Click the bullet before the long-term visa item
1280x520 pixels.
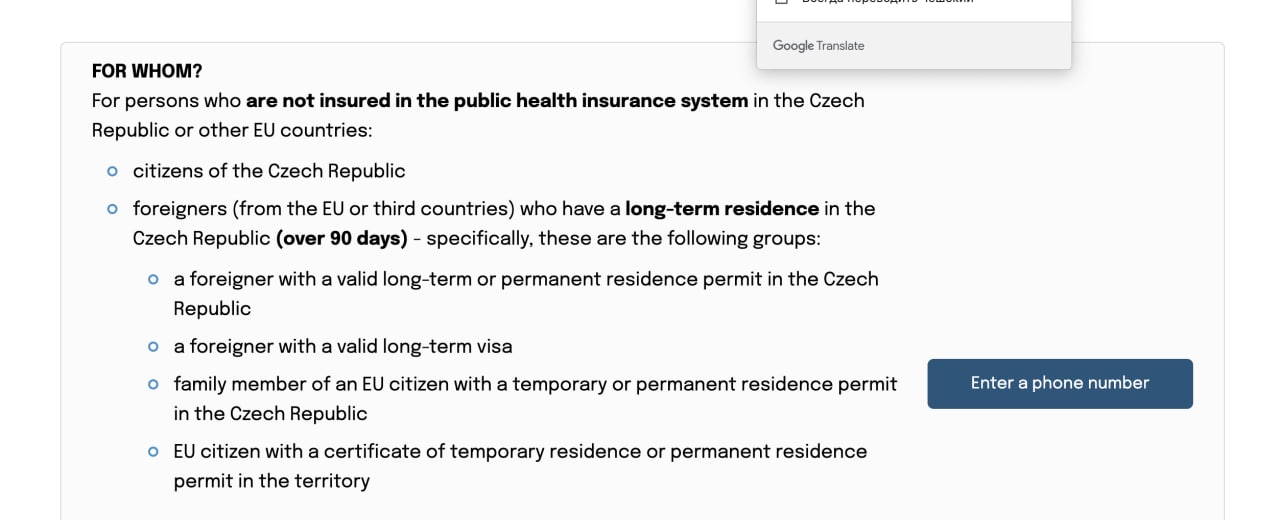[153, 347]
